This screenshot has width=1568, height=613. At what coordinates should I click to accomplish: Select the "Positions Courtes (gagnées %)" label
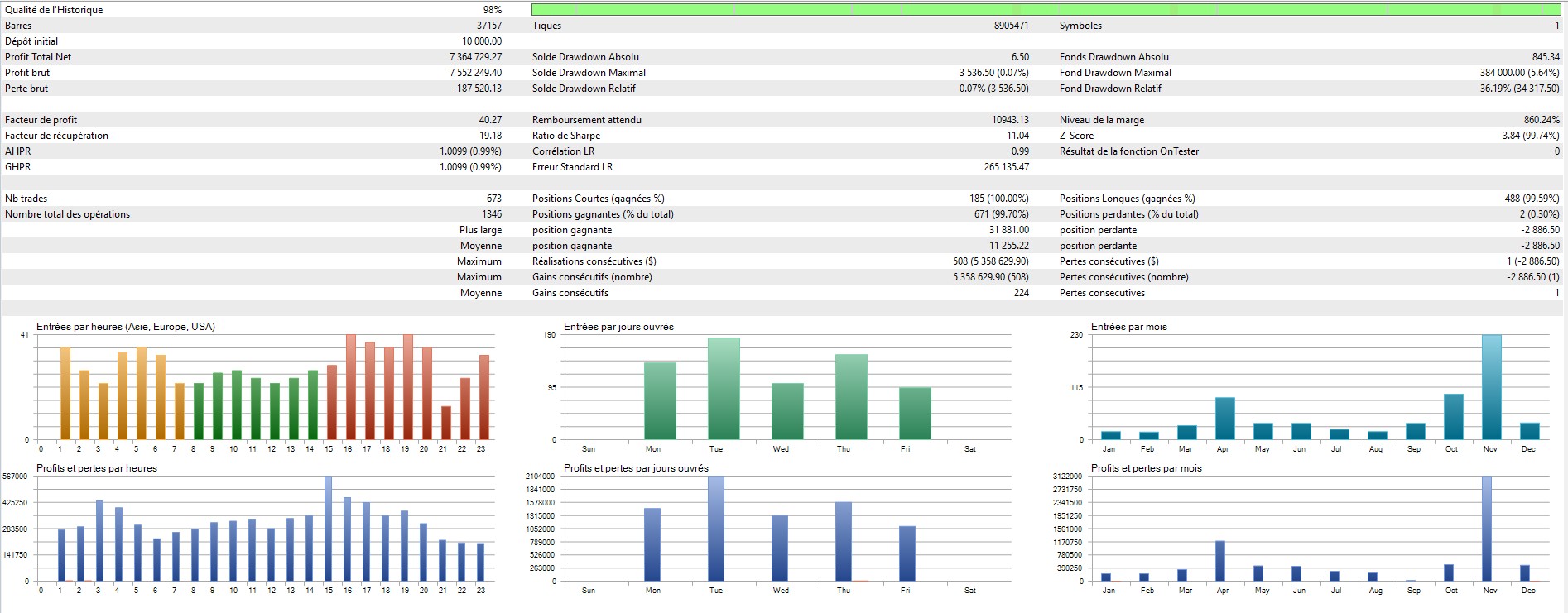(599, 199)
